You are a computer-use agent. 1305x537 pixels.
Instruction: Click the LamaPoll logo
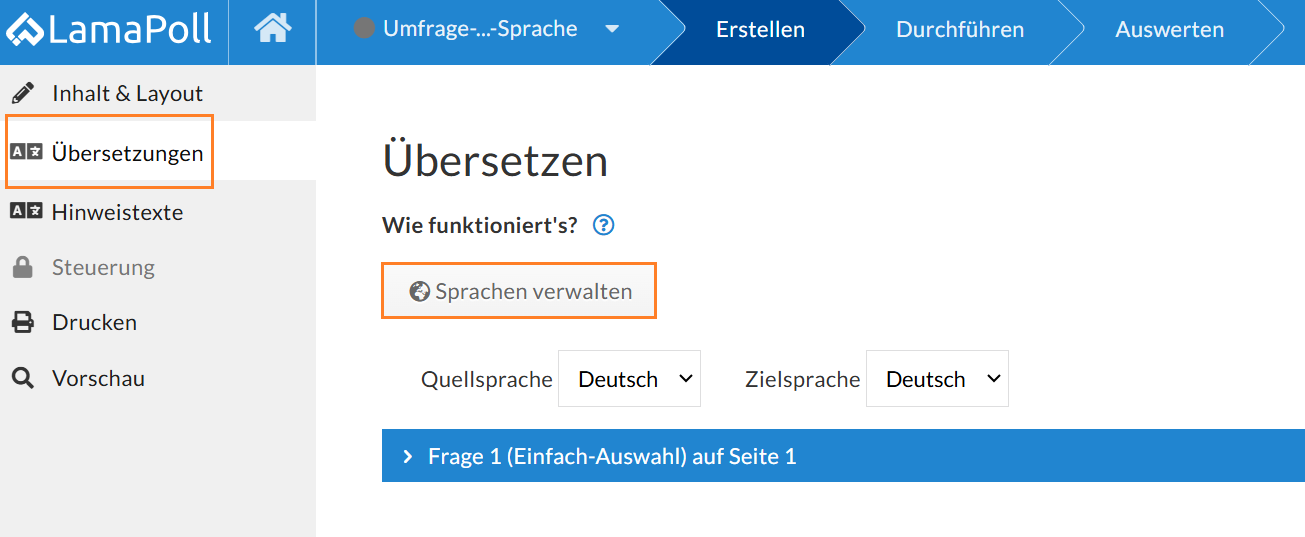pyautogui.click(x=108, y=29)
